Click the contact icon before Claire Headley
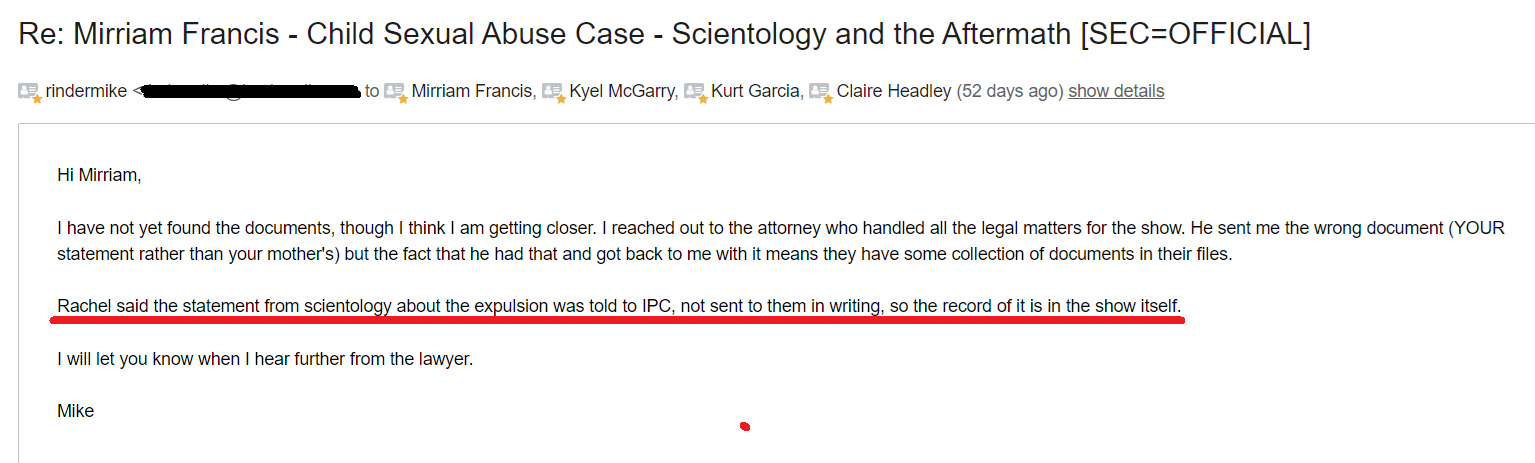1535x463 pixels. 821,92
